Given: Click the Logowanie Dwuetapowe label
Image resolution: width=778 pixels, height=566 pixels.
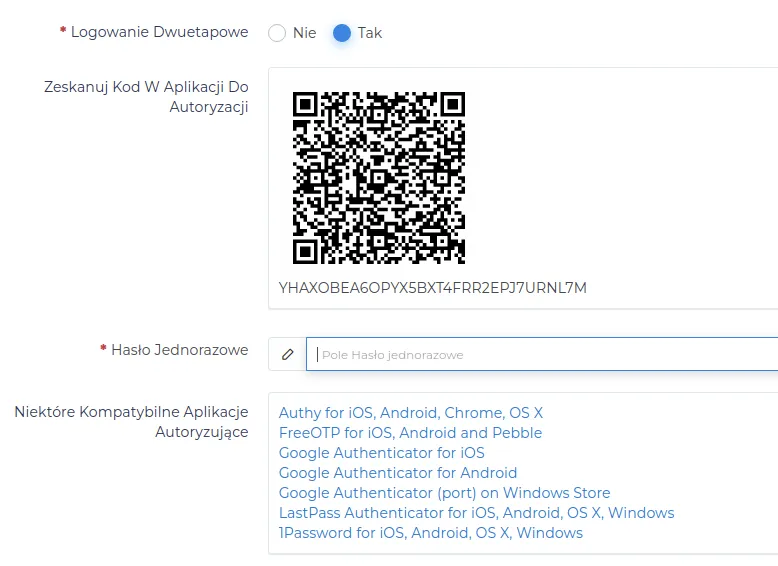Looking at the screenshot, I should 159,32.
